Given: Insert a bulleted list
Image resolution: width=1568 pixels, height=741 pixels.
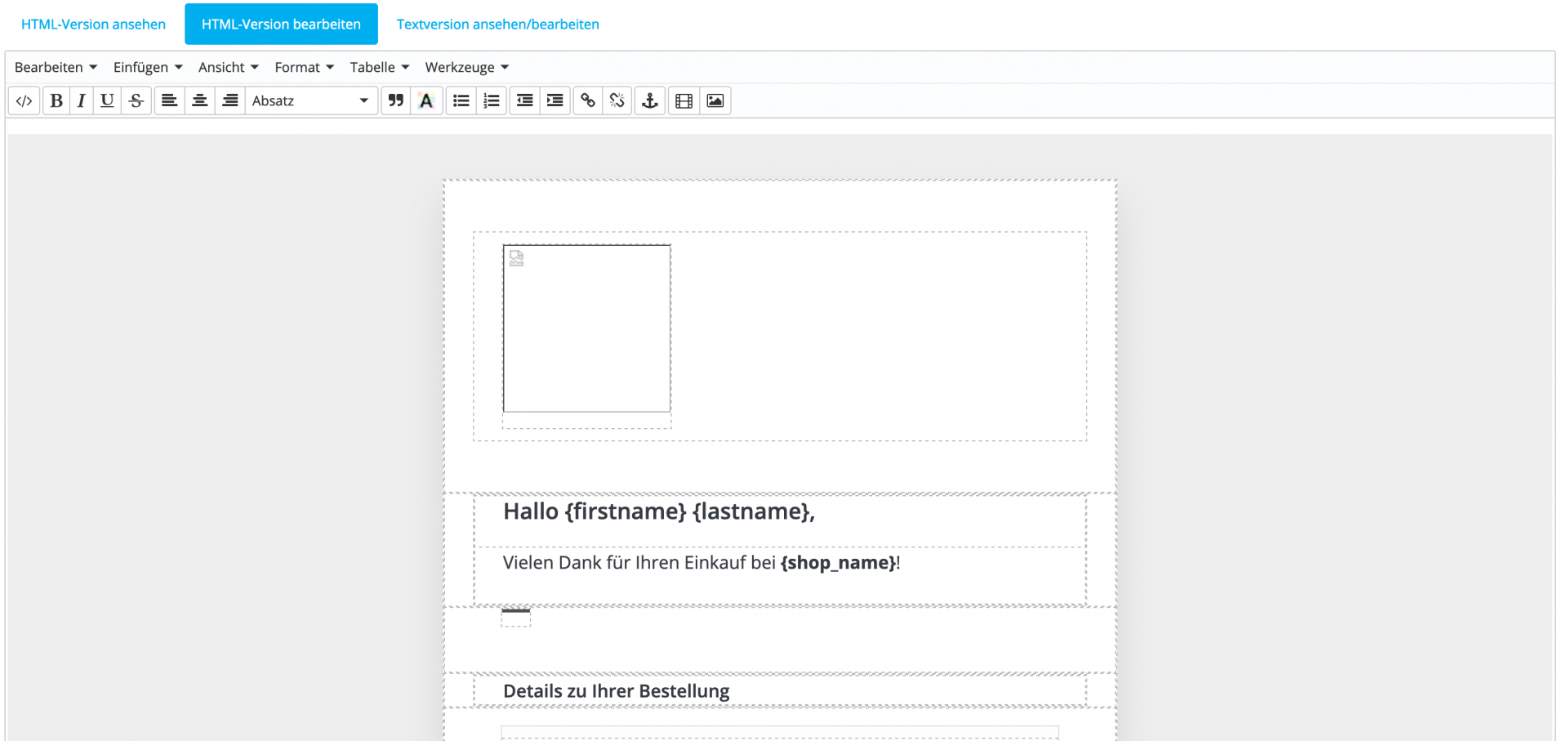Looking at the screenshot, I should coord(461,100).
